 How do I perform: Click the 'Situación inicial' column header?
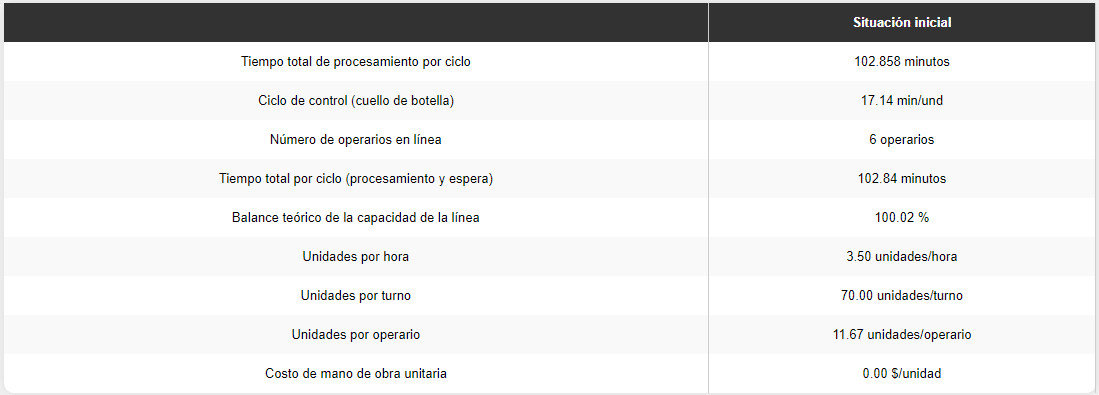click(x=901, y=22)
